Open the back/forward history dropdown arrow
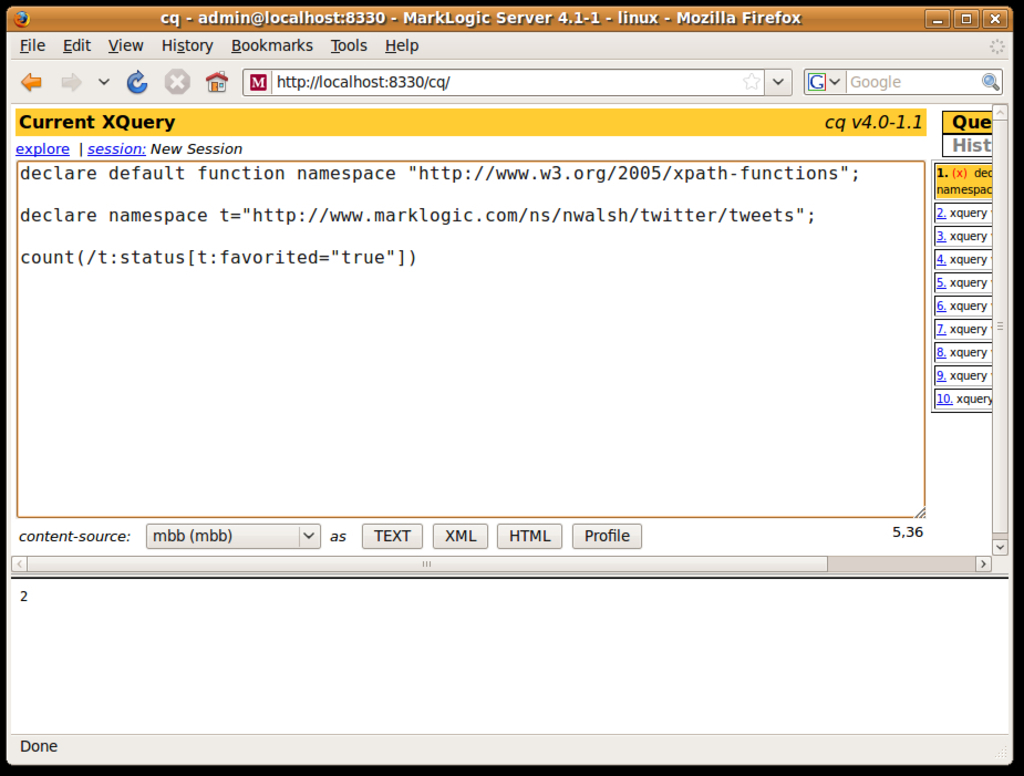The image size is (1024, 776). tap(104, 82)
